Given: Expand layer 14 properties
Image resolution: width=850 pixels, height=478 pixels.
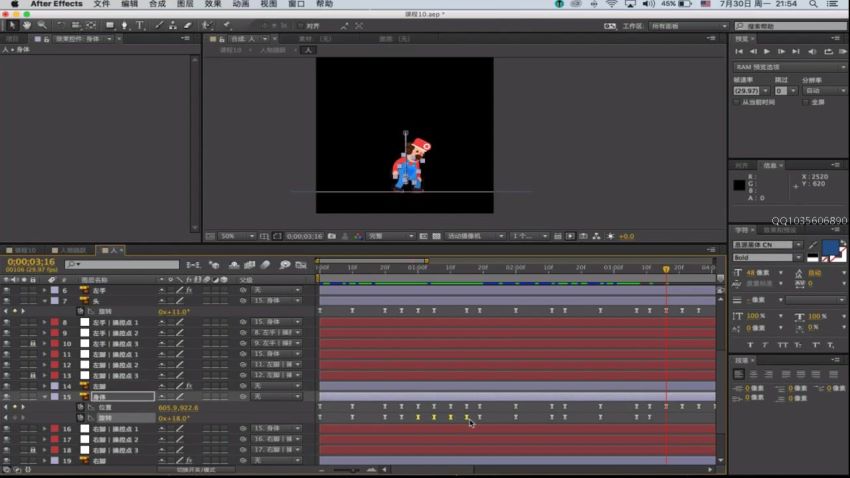Looking at the screenshot, I should (45, 386).
